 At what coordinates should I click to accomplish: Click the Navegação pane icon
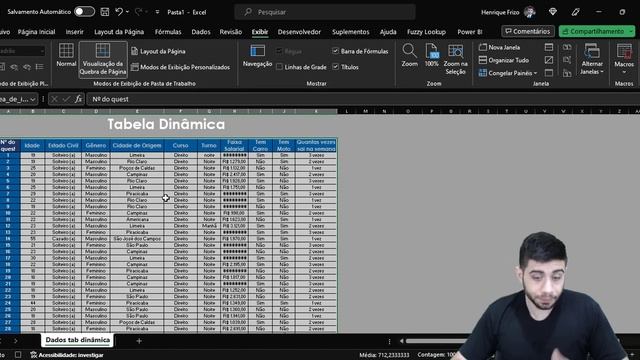click(x=257, y=56)
